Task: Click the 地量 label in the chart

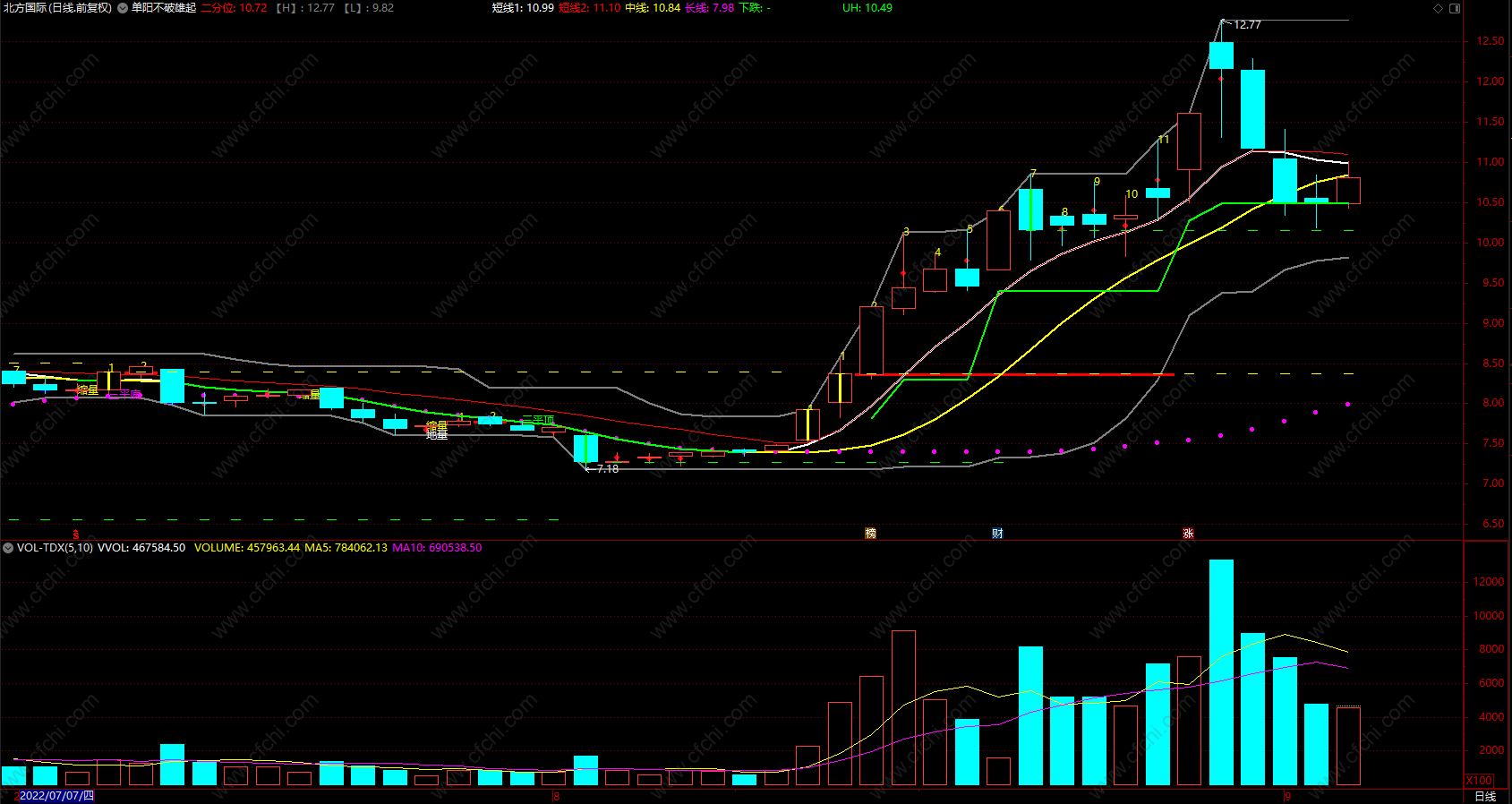Action: pos(436,434)
